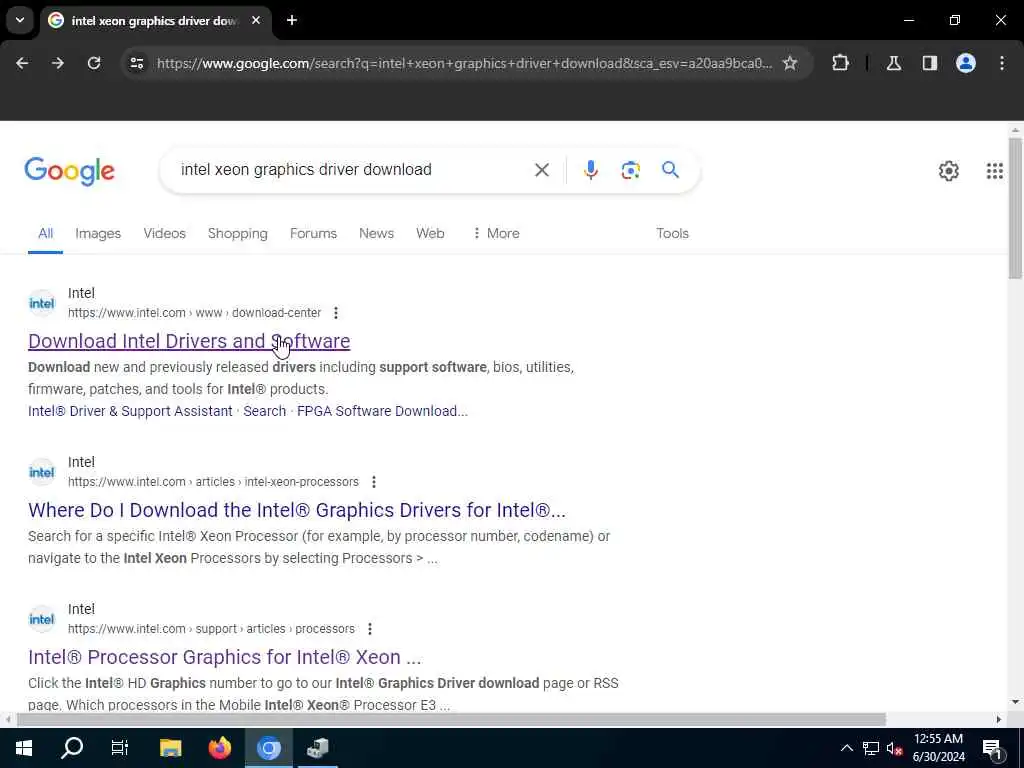Screen dimensions: 1024x768
Task: Open more options for intel-xeon-processors result
Action: pos(374,482)
